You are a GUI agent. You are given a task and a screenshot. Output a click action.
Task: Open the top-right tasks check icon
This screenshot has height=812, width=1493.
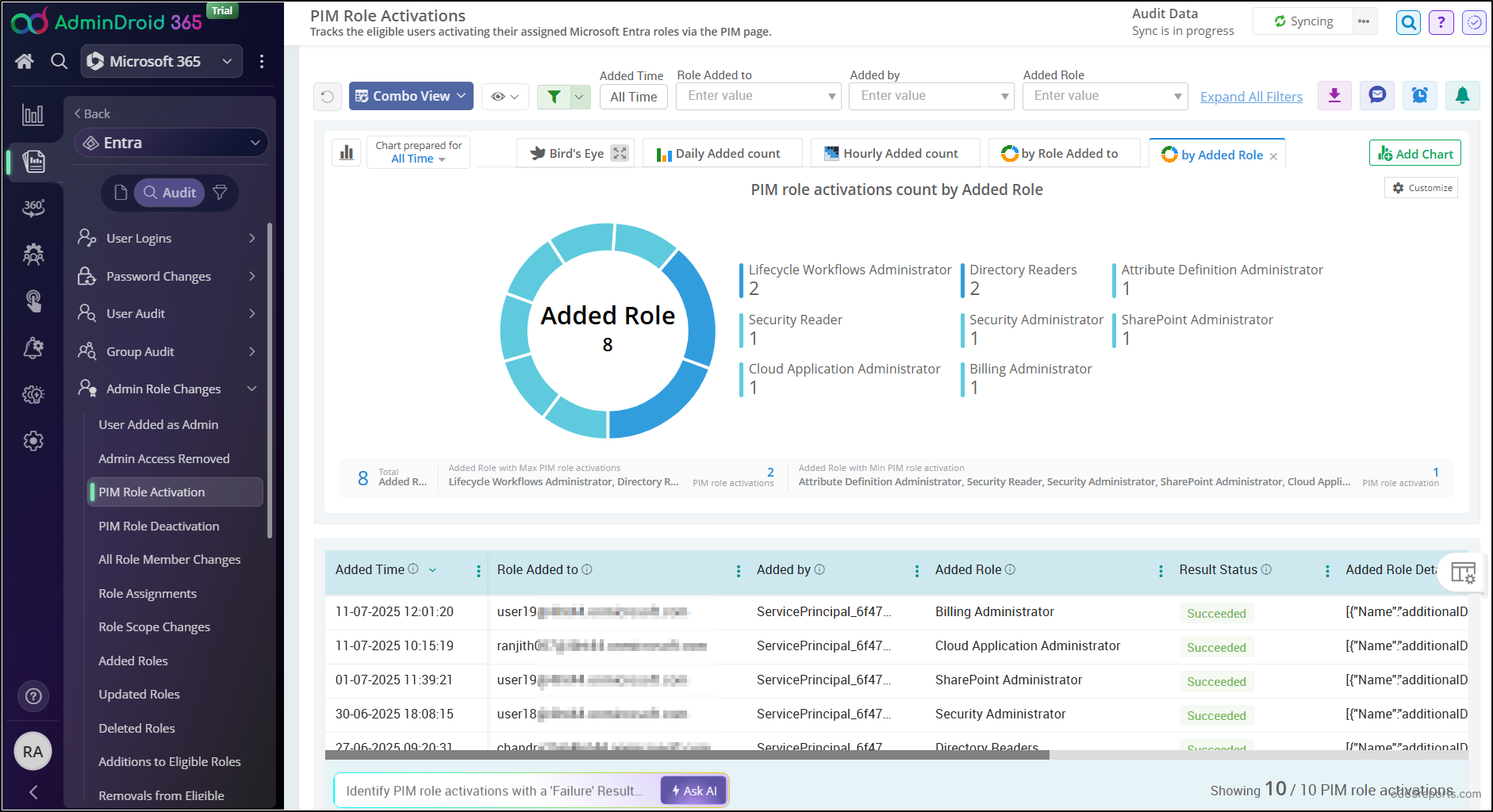1474,22
